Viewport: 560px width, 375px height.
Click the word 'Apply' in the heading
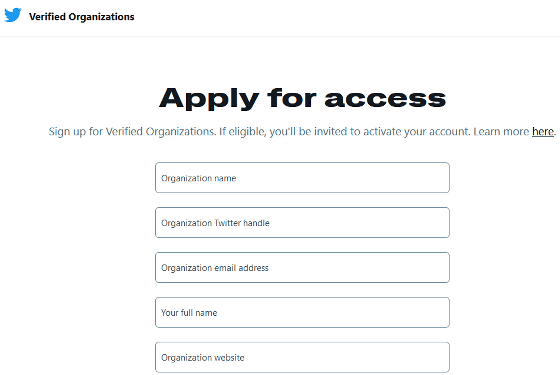[209, 99]
